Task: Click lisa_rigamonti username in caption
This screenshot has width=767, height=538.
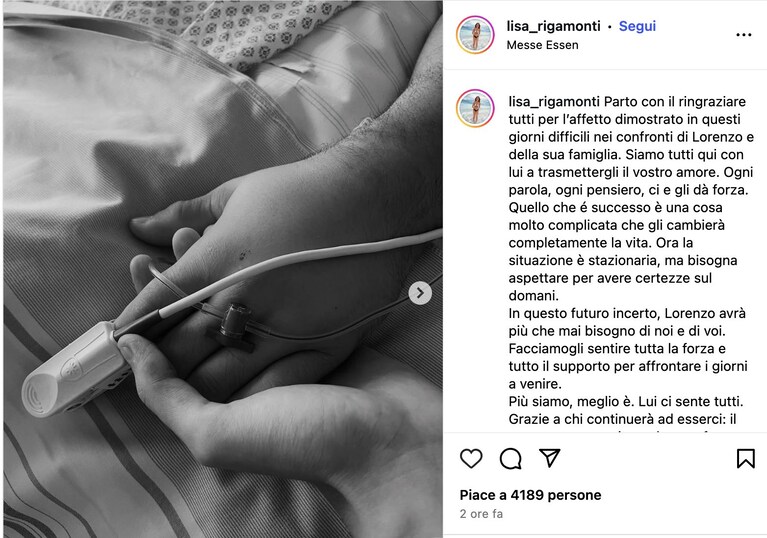Action: [x=554, y=102]
